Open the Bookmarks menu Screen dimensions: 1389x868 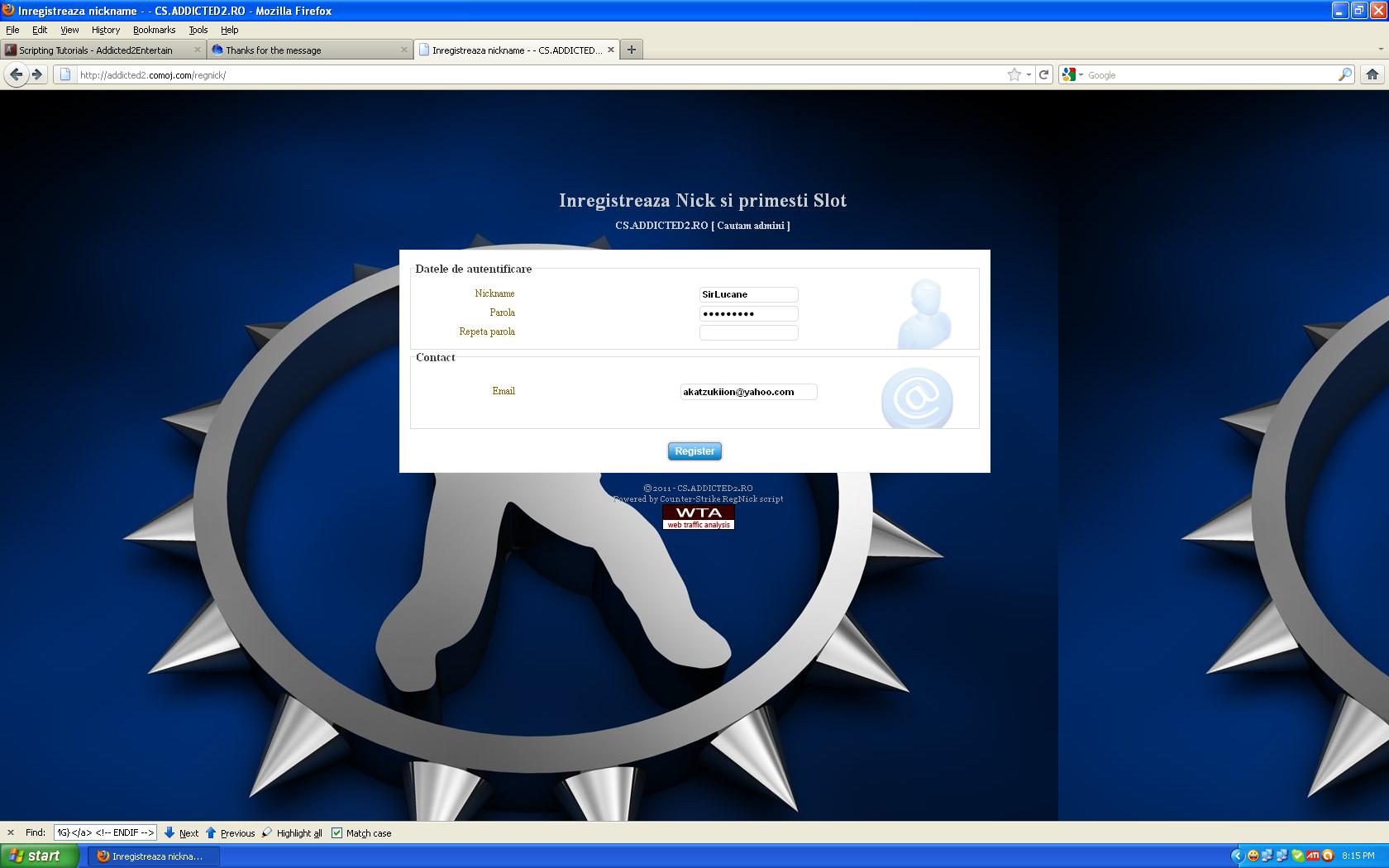pyautogui.click(x=154, y=30)
